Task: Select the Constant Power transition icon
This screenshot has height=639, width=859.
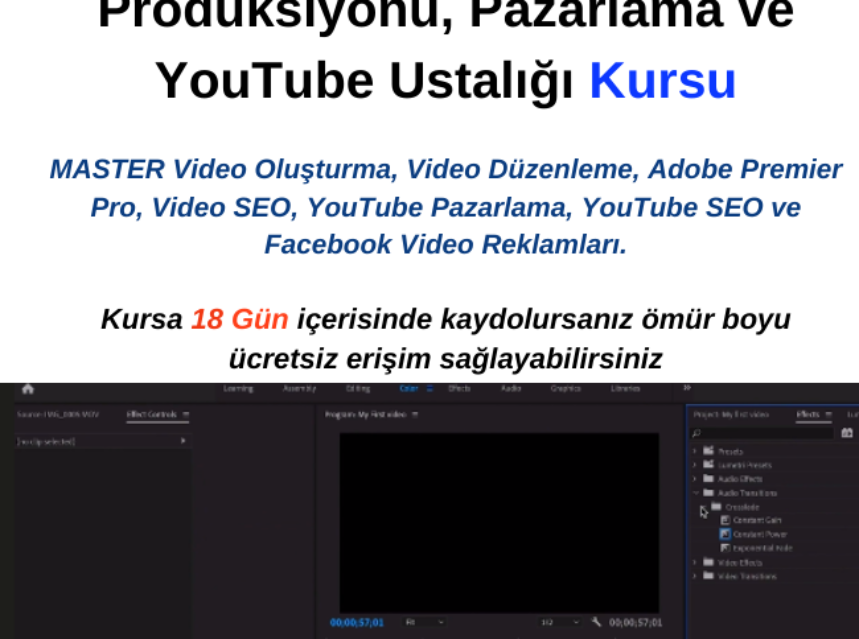Action: tap(725, 534)
